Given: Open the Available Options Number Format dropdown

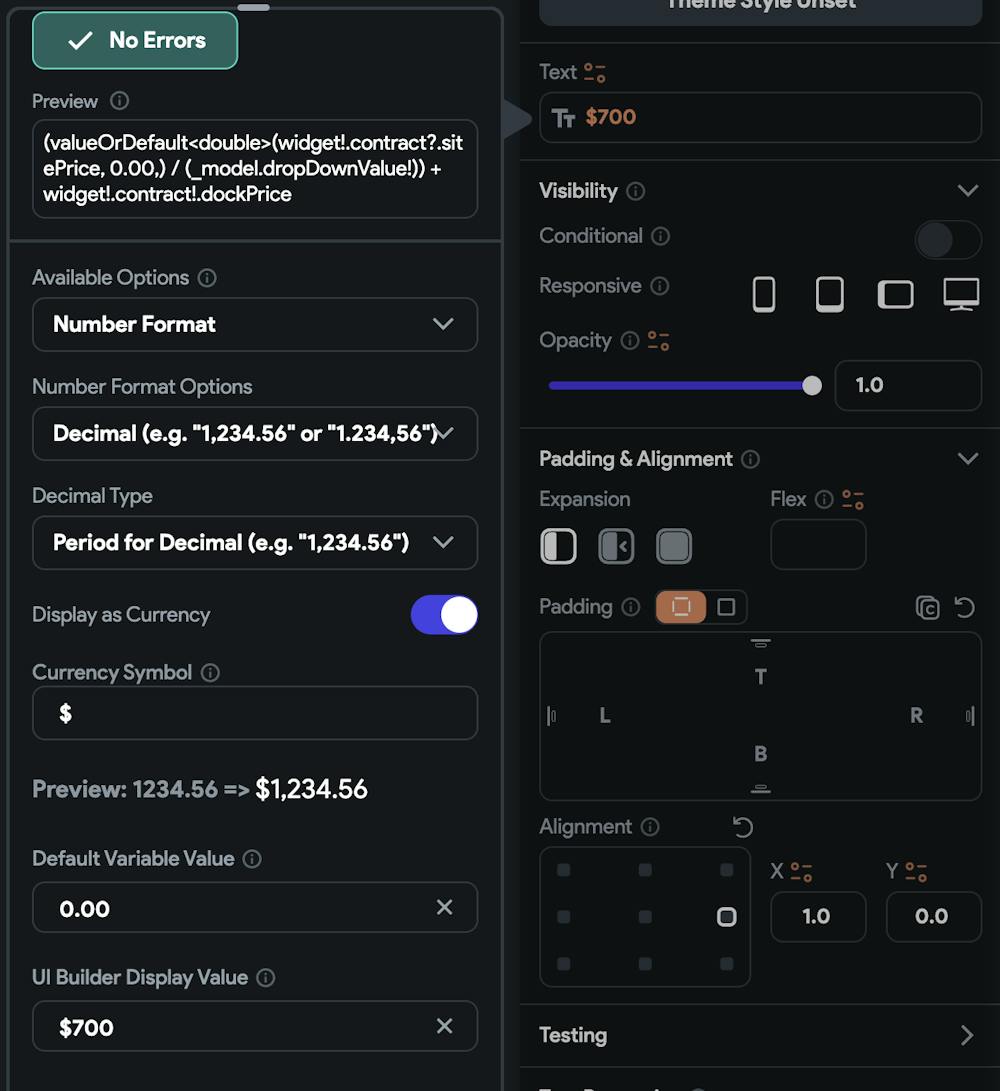Looking at the screenshot, I should (254, 324).
